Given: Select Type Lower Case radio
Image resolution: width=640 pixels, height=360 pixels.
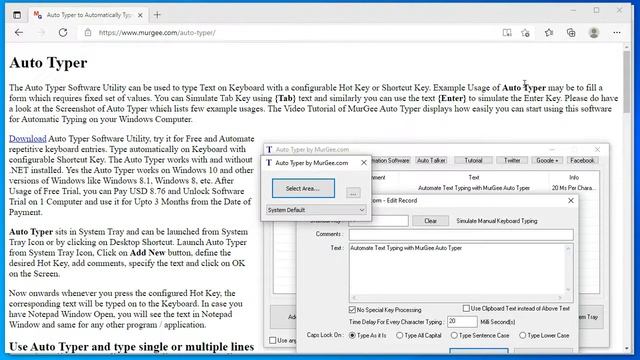Looking at the screenshot, I should [x=522, y=335].
